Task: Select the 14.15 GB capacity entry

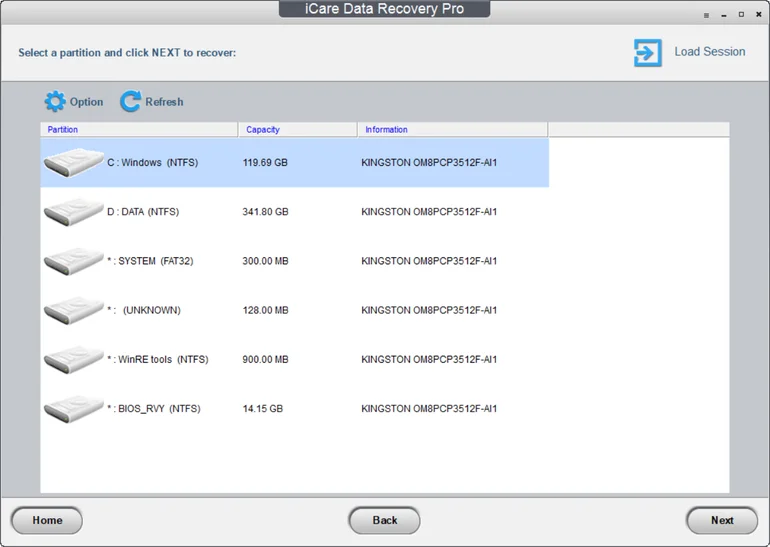Action: 263,409
